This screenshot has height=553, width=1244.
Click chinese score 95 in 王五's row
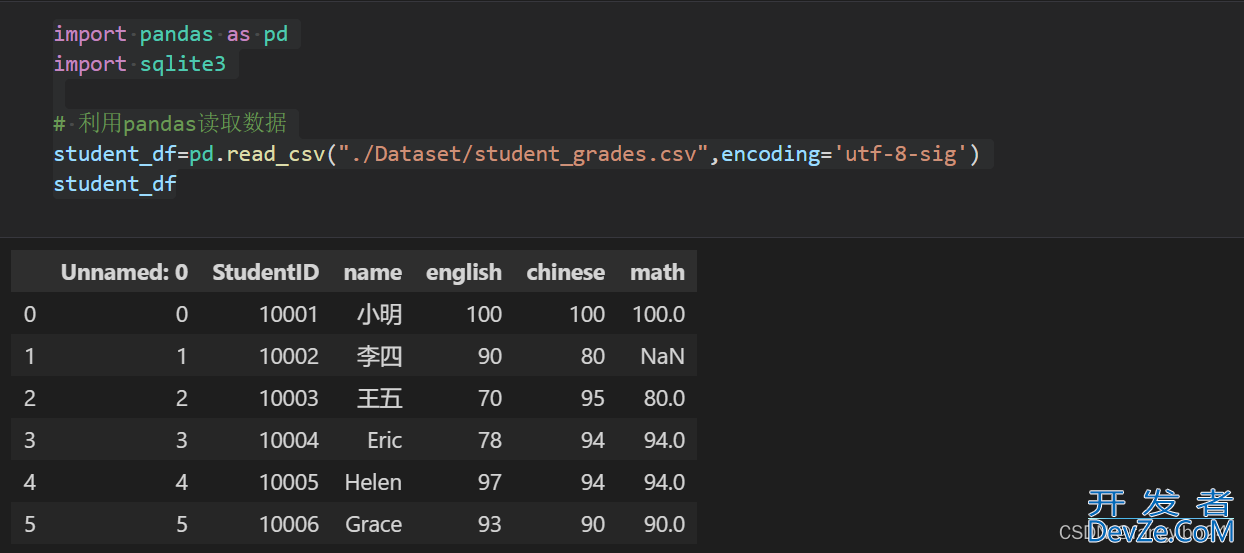click(x=593, y=398)
